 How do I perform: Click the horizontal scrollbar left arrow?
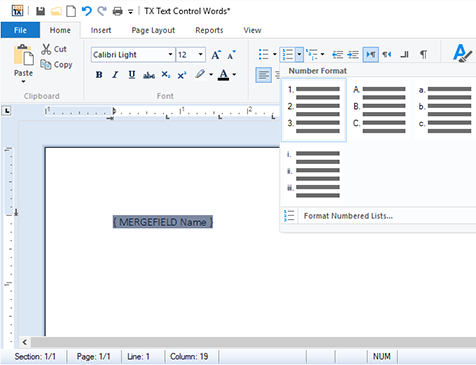pyautogui.click(x=24, y=342)
